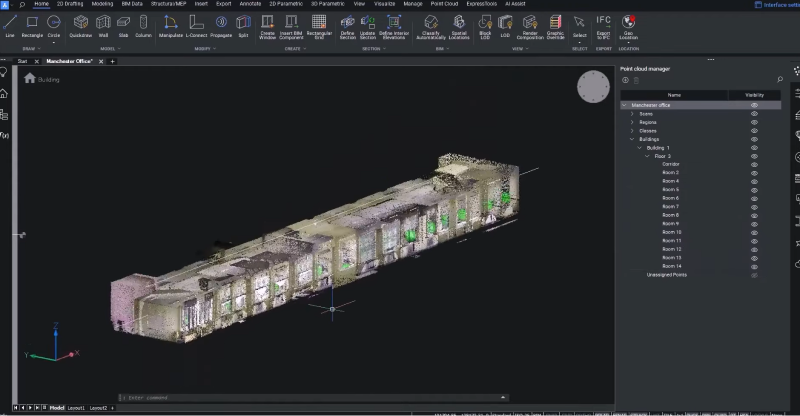The image size is (800, 416).
Task: Click the Wall tool in ribbon
Action: (103, 24)
